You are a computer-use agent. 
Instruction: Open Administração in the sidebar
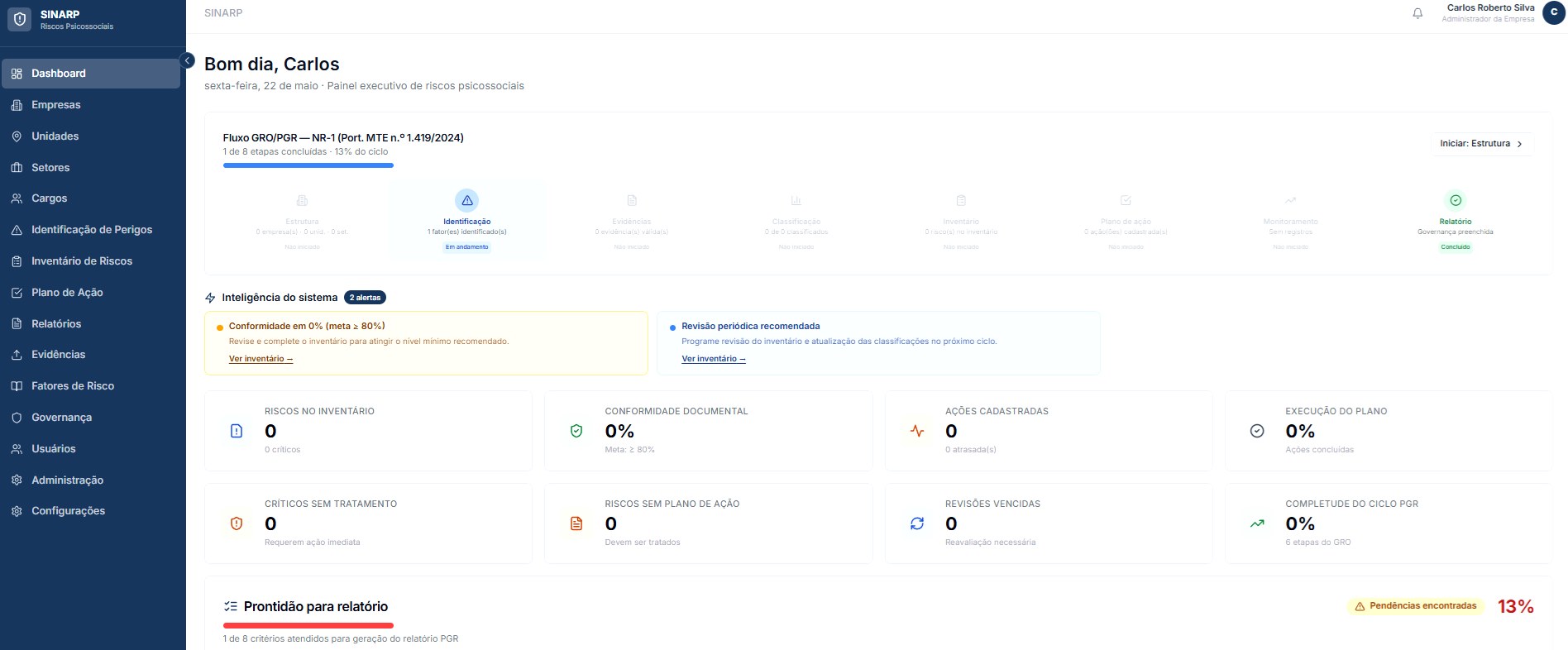91,480
